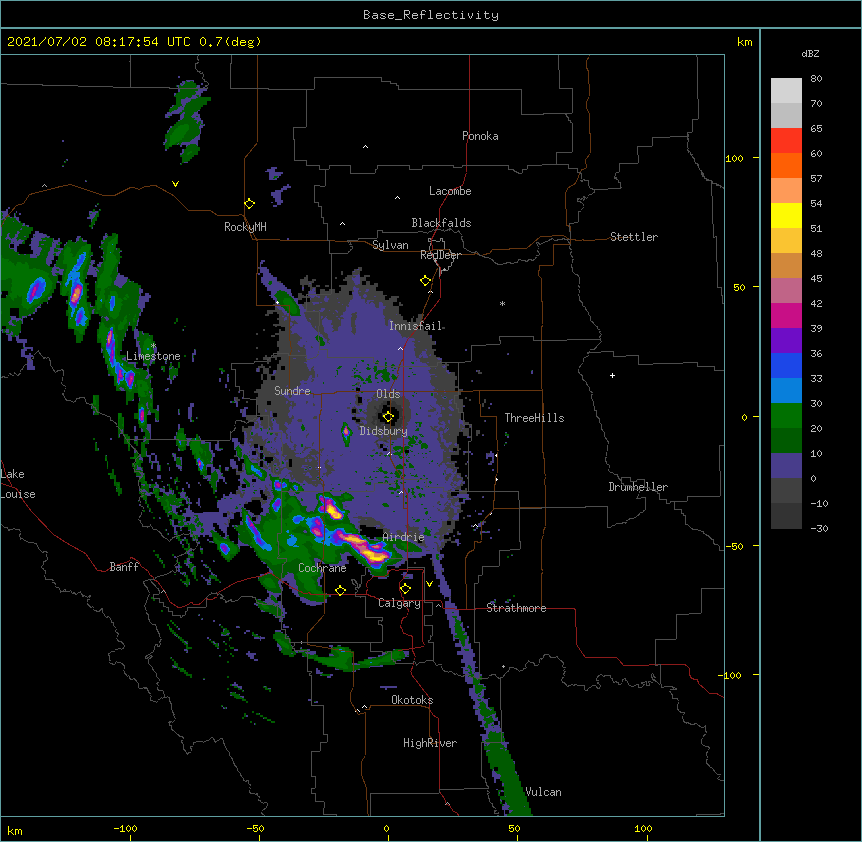Click the white asterisk above Limestone label

point(153,346)
